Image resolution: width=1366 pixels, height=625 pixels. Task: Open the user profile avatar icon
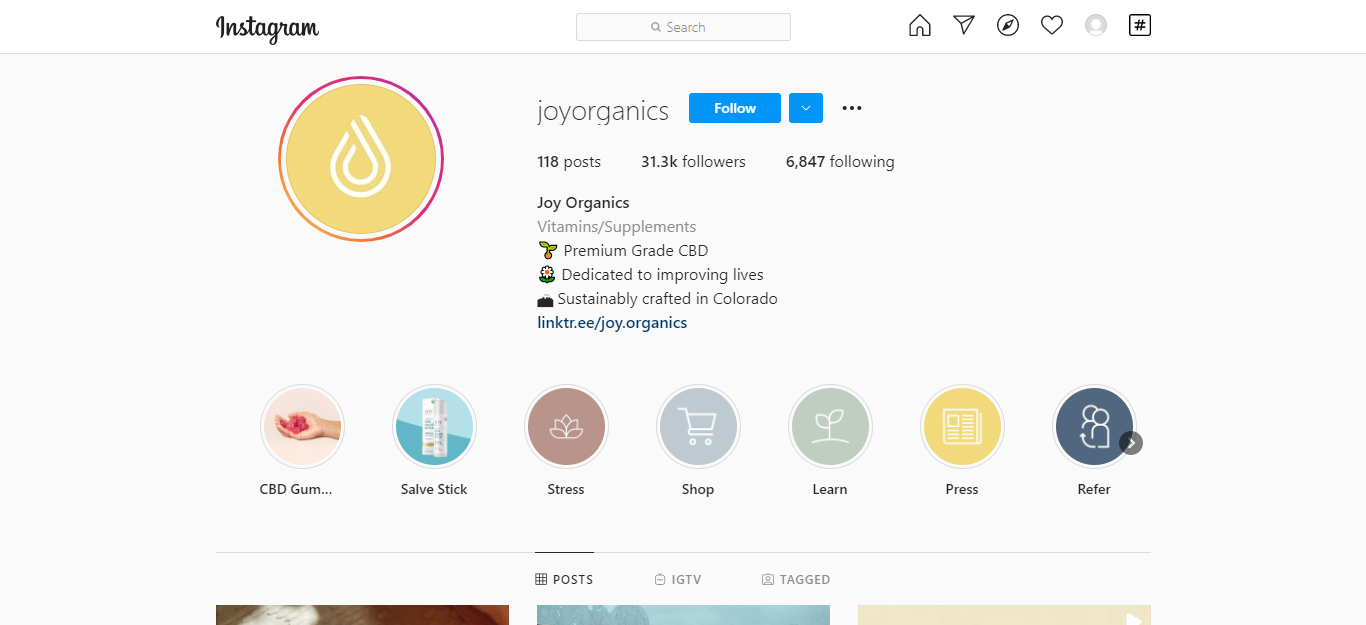pos(1096,26)
